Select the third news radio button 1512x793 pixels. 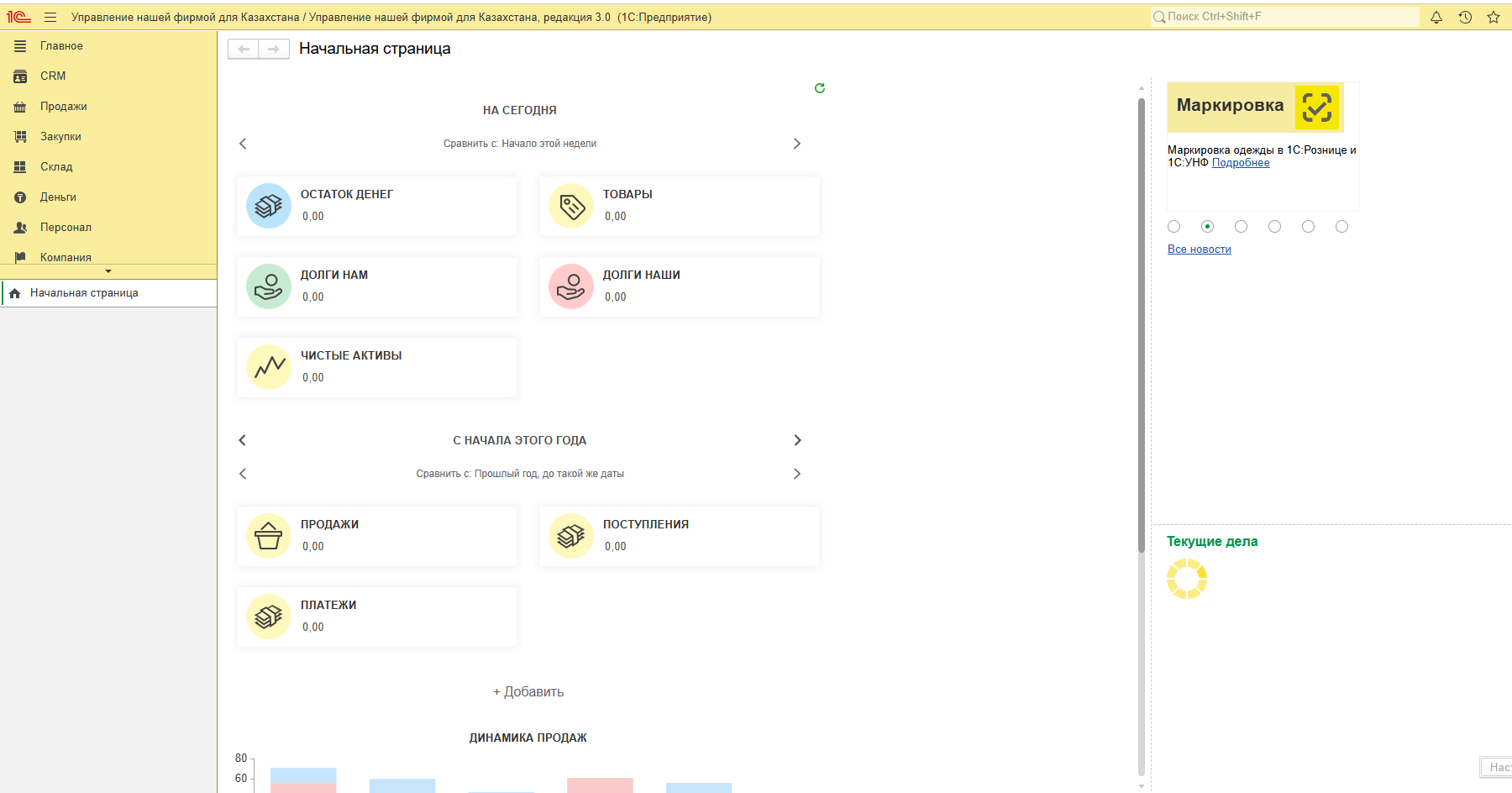[1242, 227]
